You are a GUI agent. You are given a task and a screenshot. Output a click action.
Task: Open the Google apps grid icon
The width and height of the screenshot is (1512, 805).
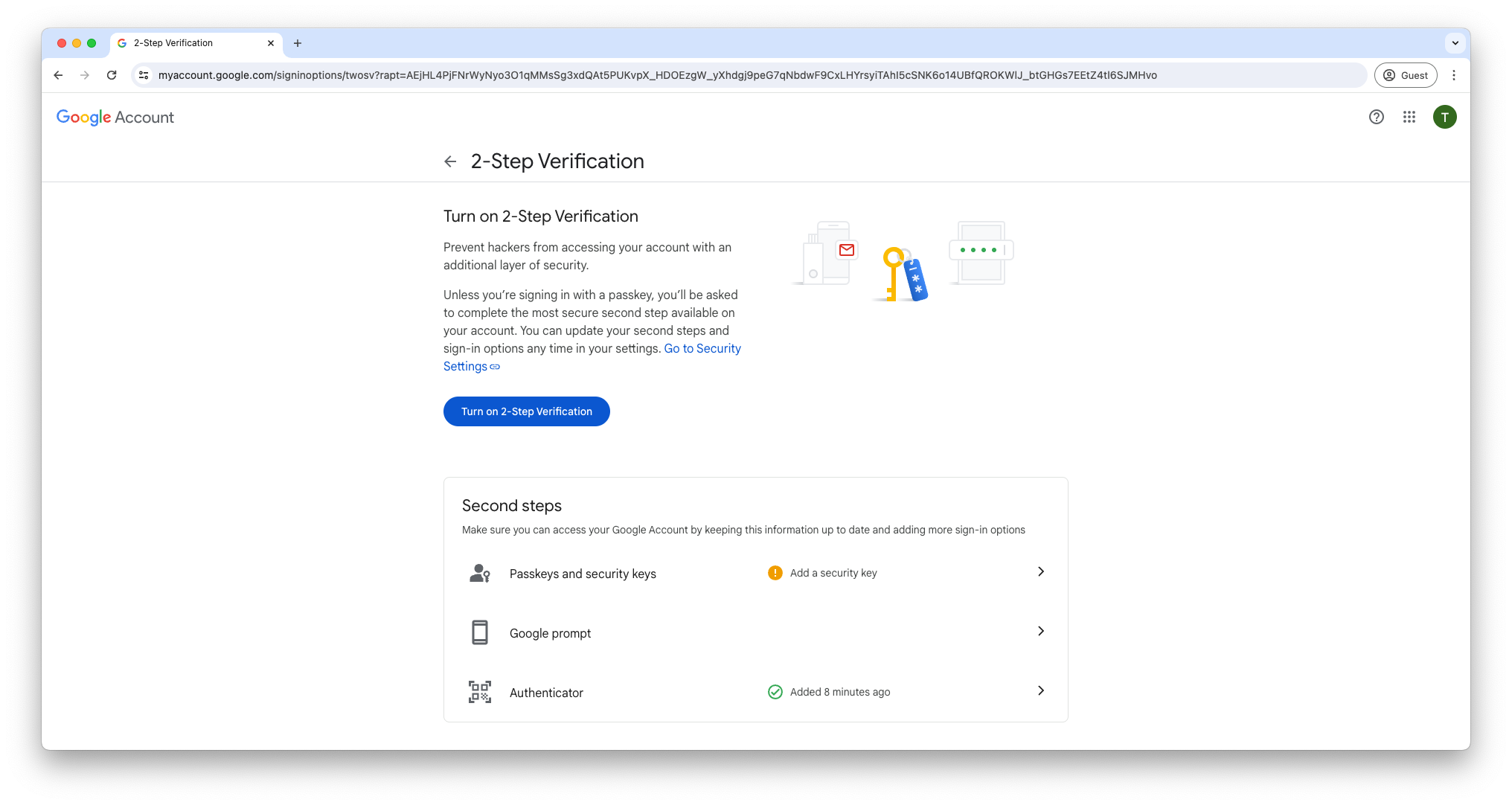point(1409,117)
